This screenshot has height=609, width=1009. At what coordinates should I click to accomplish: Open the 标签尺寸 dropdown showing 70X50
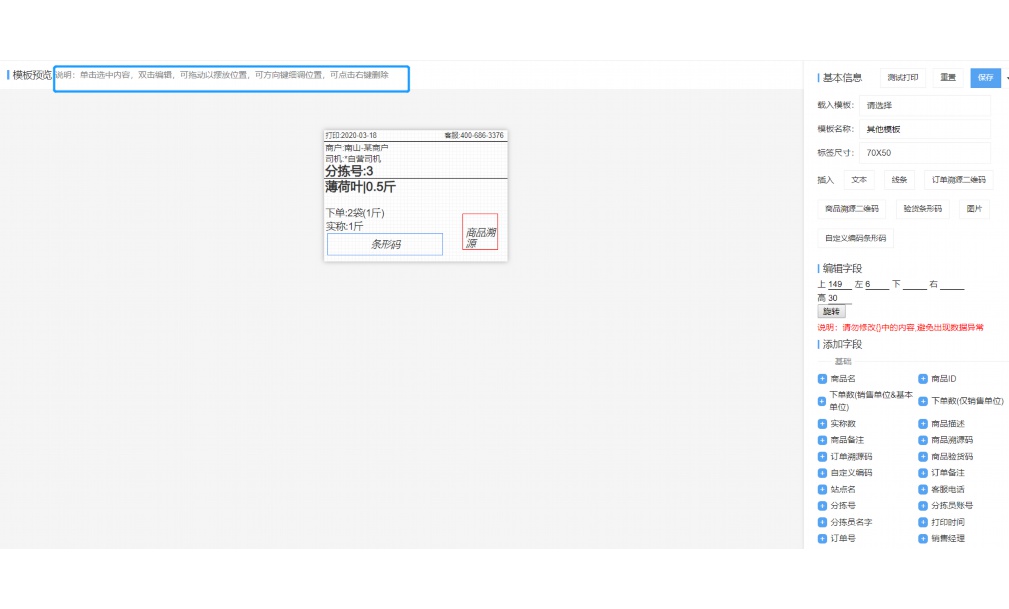(x=925, y=153)
